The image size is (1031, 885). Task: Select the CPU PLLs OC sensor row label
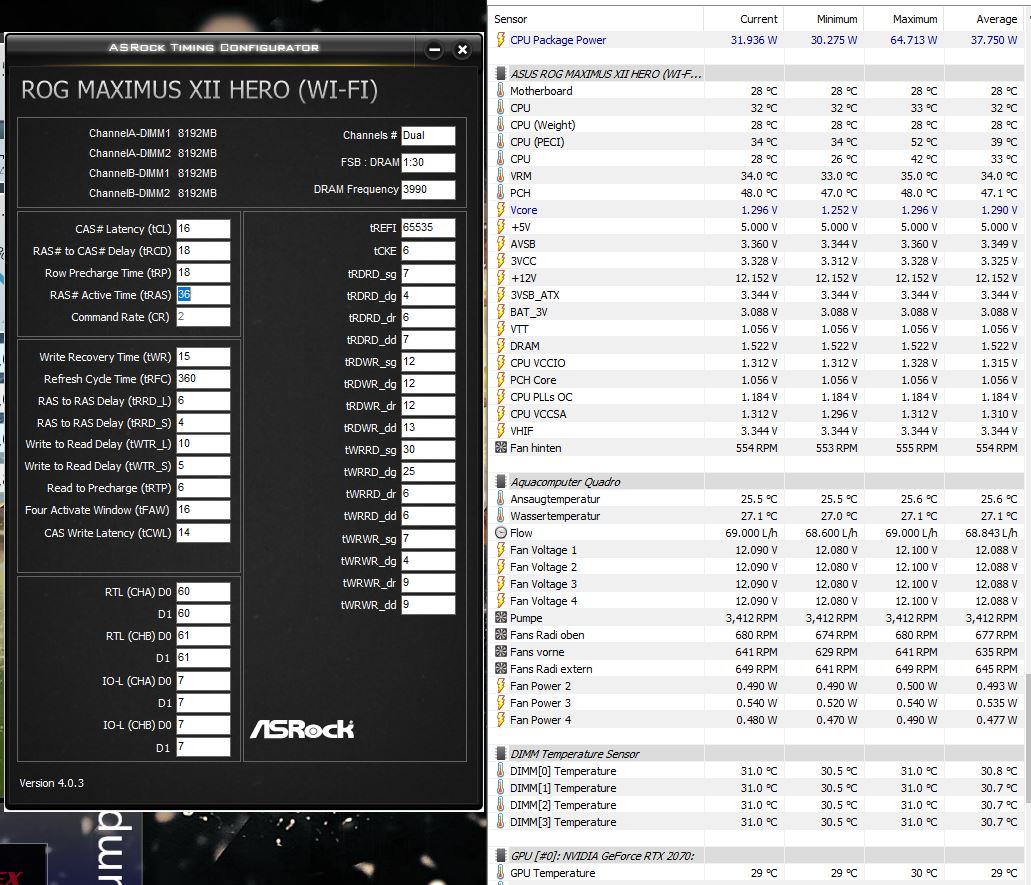coord(541,397)
